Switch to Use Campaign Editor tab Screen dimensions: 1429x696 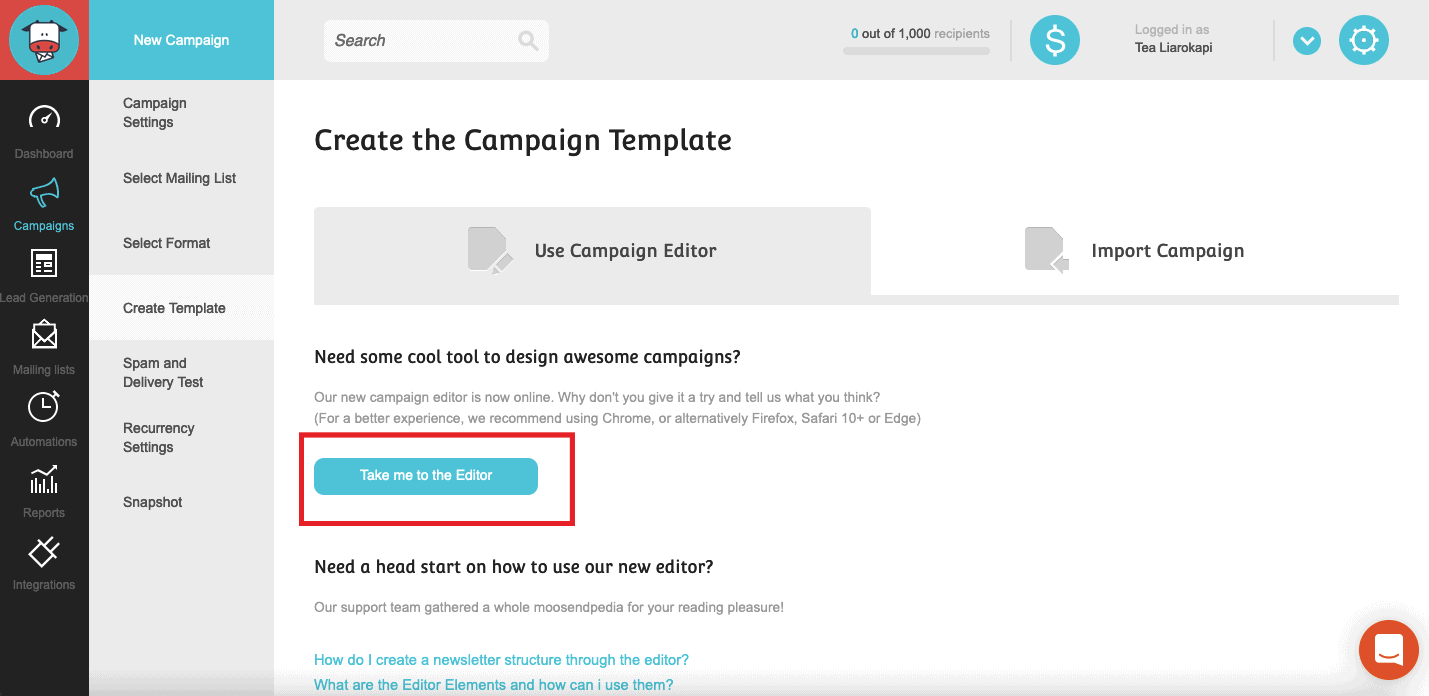592,251
